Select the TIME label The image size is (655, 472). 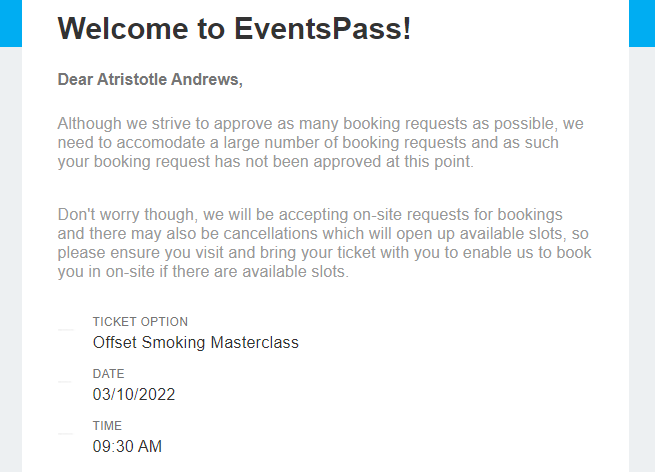(107, 426)
